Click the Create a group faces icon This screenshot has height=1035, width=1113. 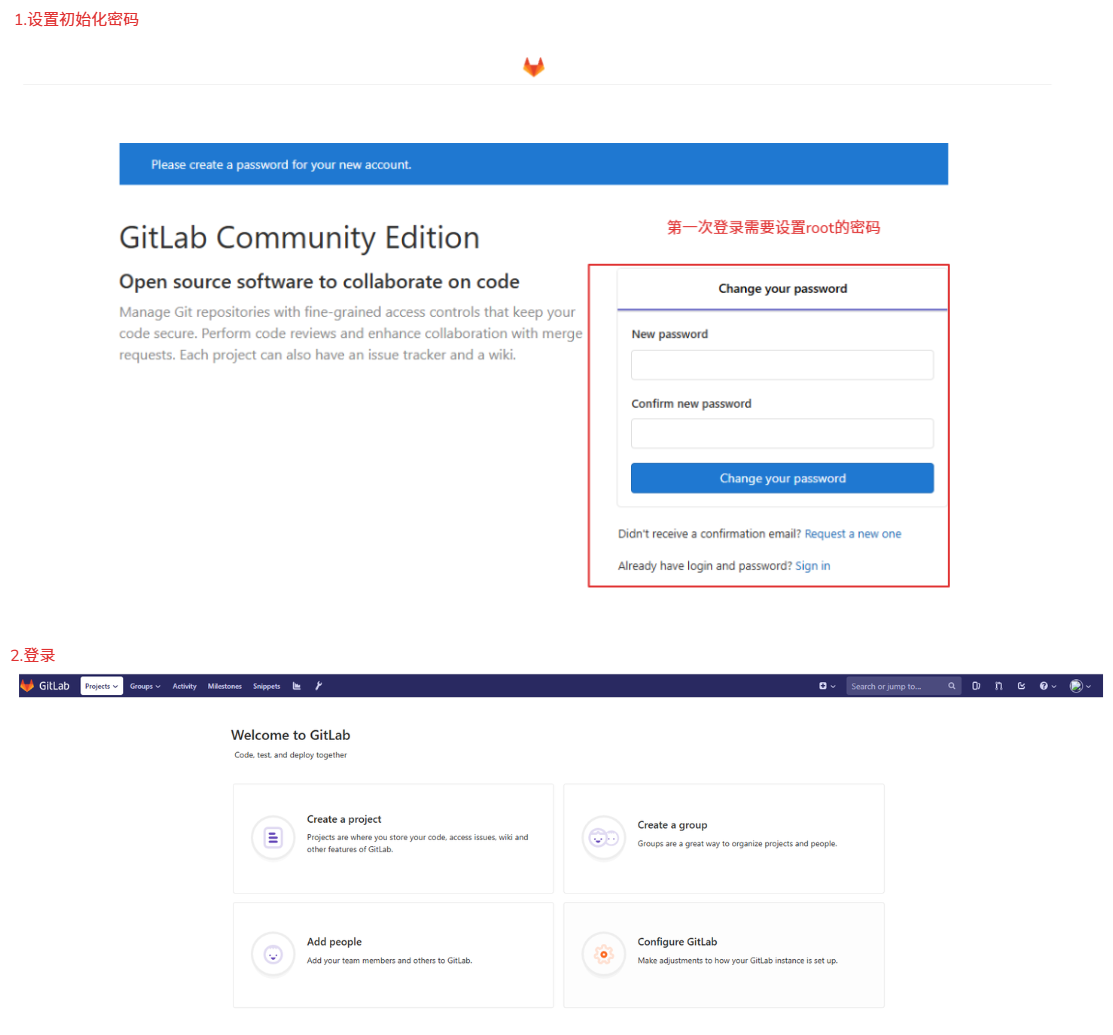(603, 838)
